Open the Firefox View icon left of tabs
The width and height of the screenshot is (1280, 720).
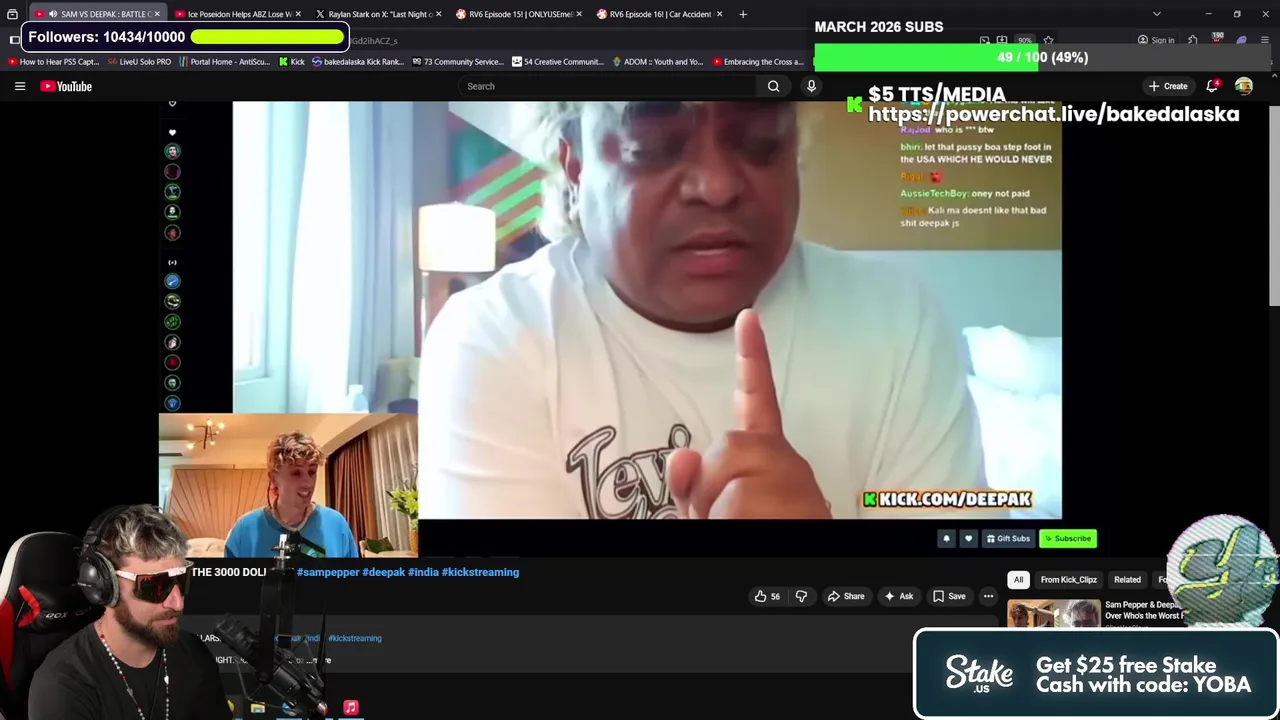pos(12,14)
